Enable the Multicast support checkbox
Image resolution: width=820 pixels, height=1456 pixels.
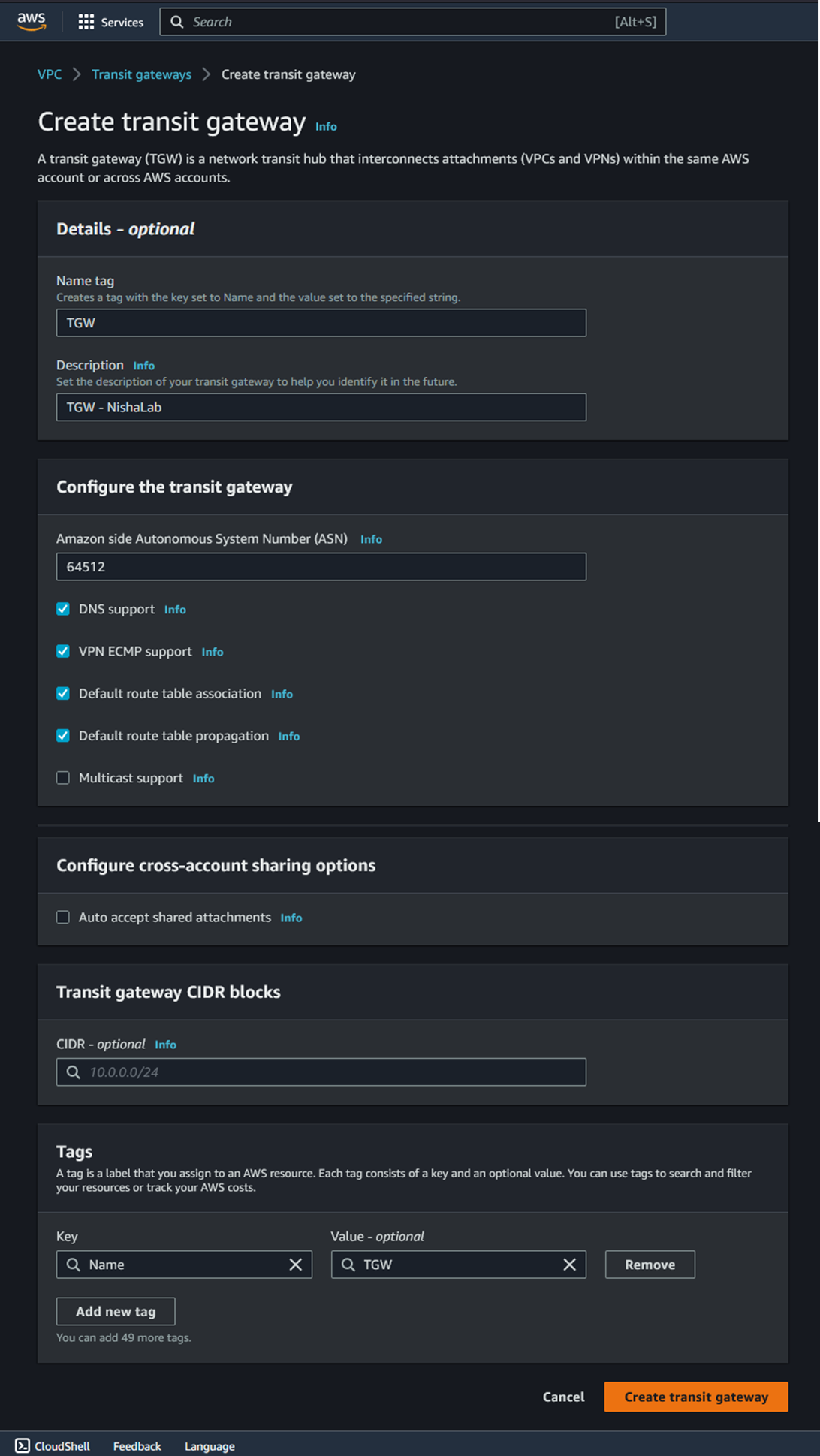pyautogui.click(x=63, y=778)
